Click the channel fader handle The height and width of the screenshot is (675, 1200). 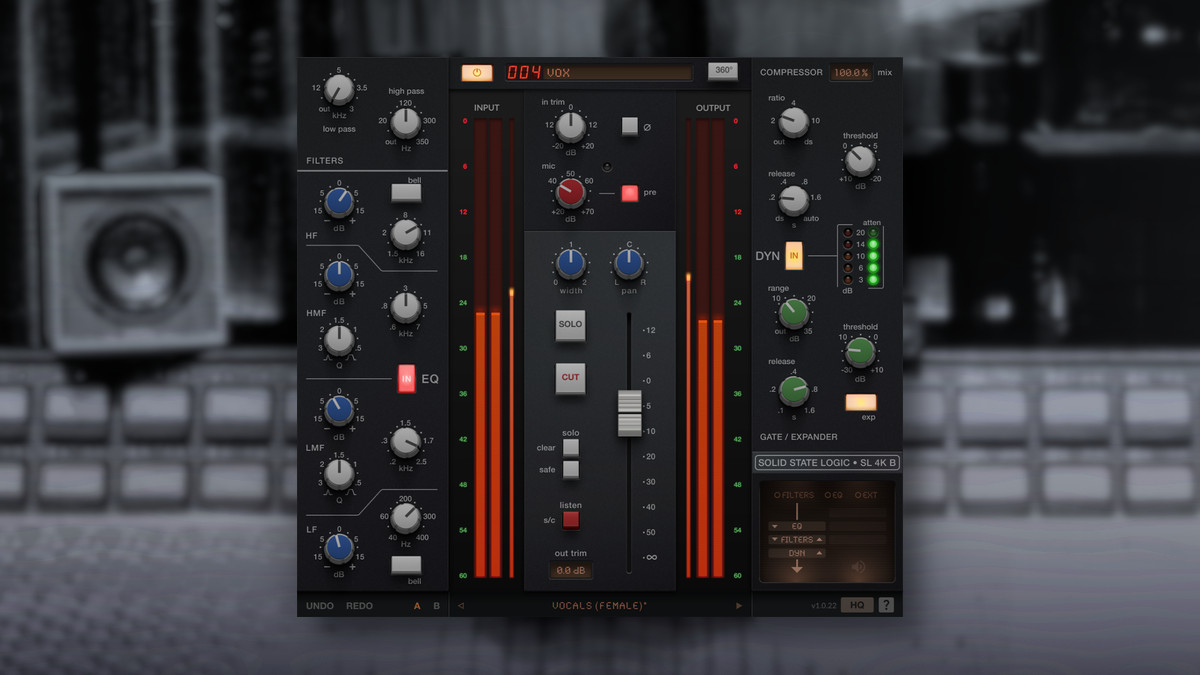(629, 413)
